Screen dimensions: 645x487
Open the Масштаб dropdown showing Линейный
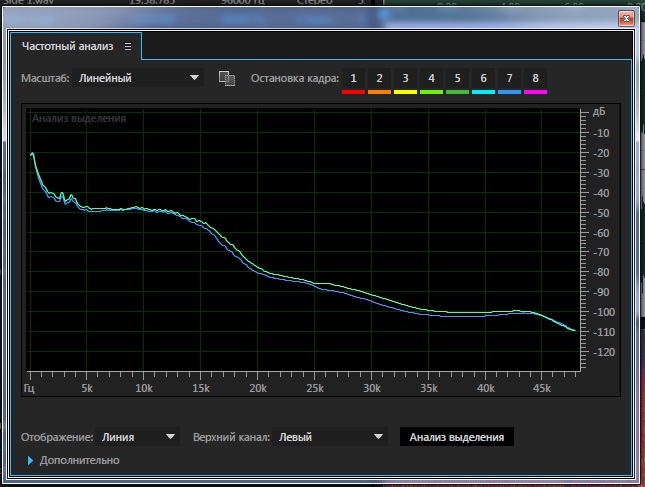[x=140, y=78]
